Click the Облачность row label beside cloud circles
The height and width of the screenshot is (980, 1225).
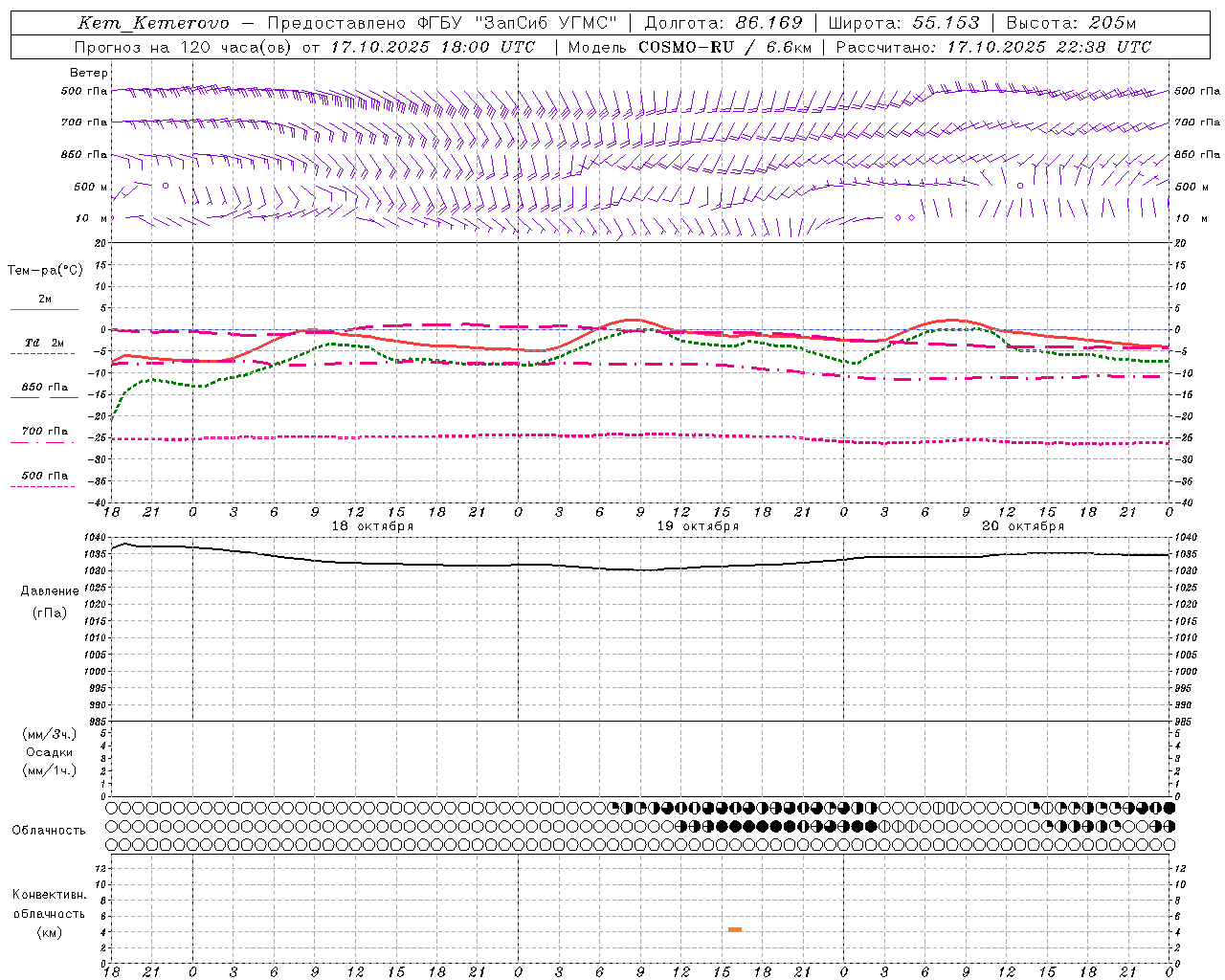pyautogui.click(x=49, y=831)
